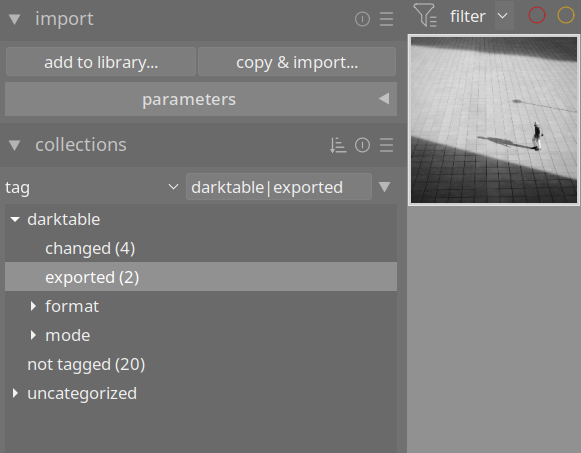The image size is (581, 453).
Task: Toggle the red color label filter
Action: pyautogui.click(x=537, y=16)
